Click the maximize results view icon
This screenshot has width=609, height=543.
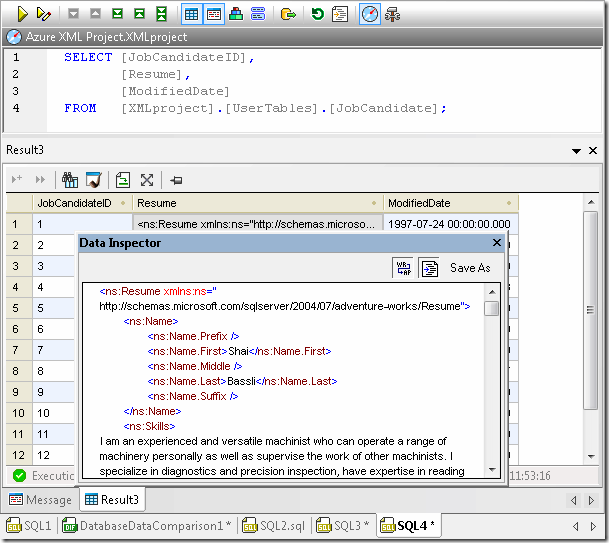(147, 180)
